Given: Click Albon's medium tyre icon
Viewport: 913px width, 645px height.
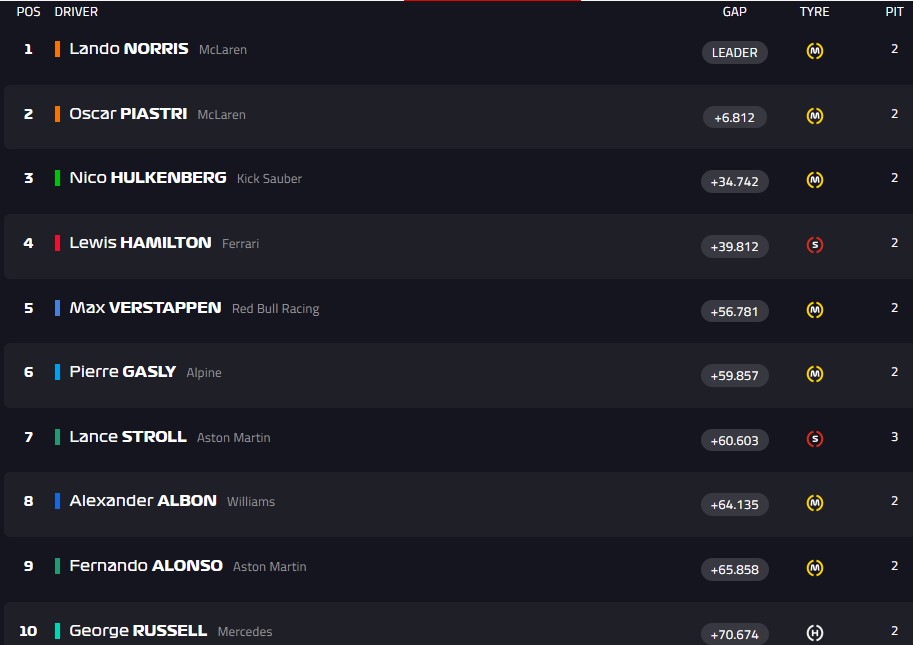Looking at the screenshot, I should pyautogui.click(x=815, y=503).
